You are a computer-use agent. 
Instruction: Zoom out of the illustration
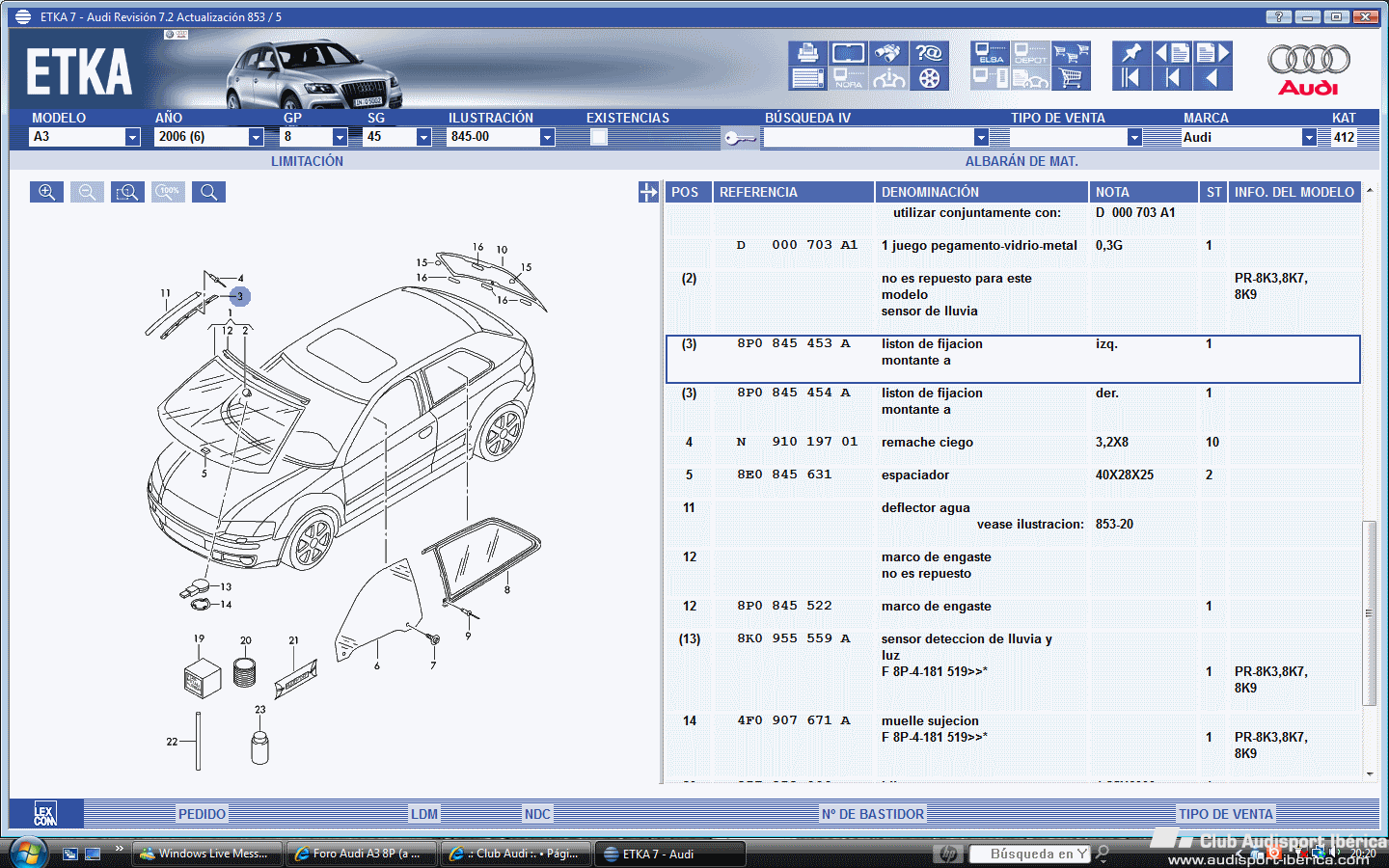[87, 192]
